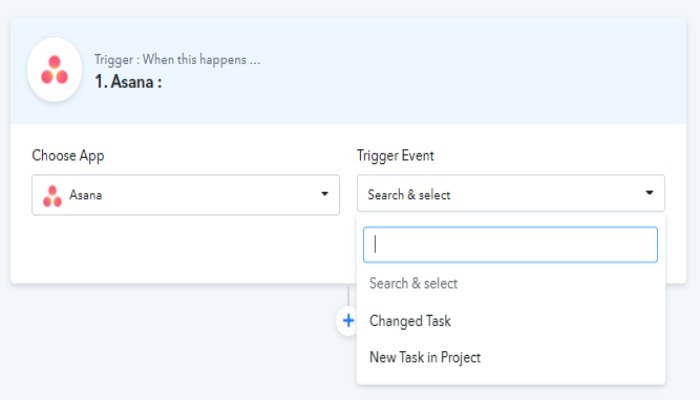700x400 pixels.
Task: Click the Trigger Event field's 'Search & select' text
Action: [409, 195]
